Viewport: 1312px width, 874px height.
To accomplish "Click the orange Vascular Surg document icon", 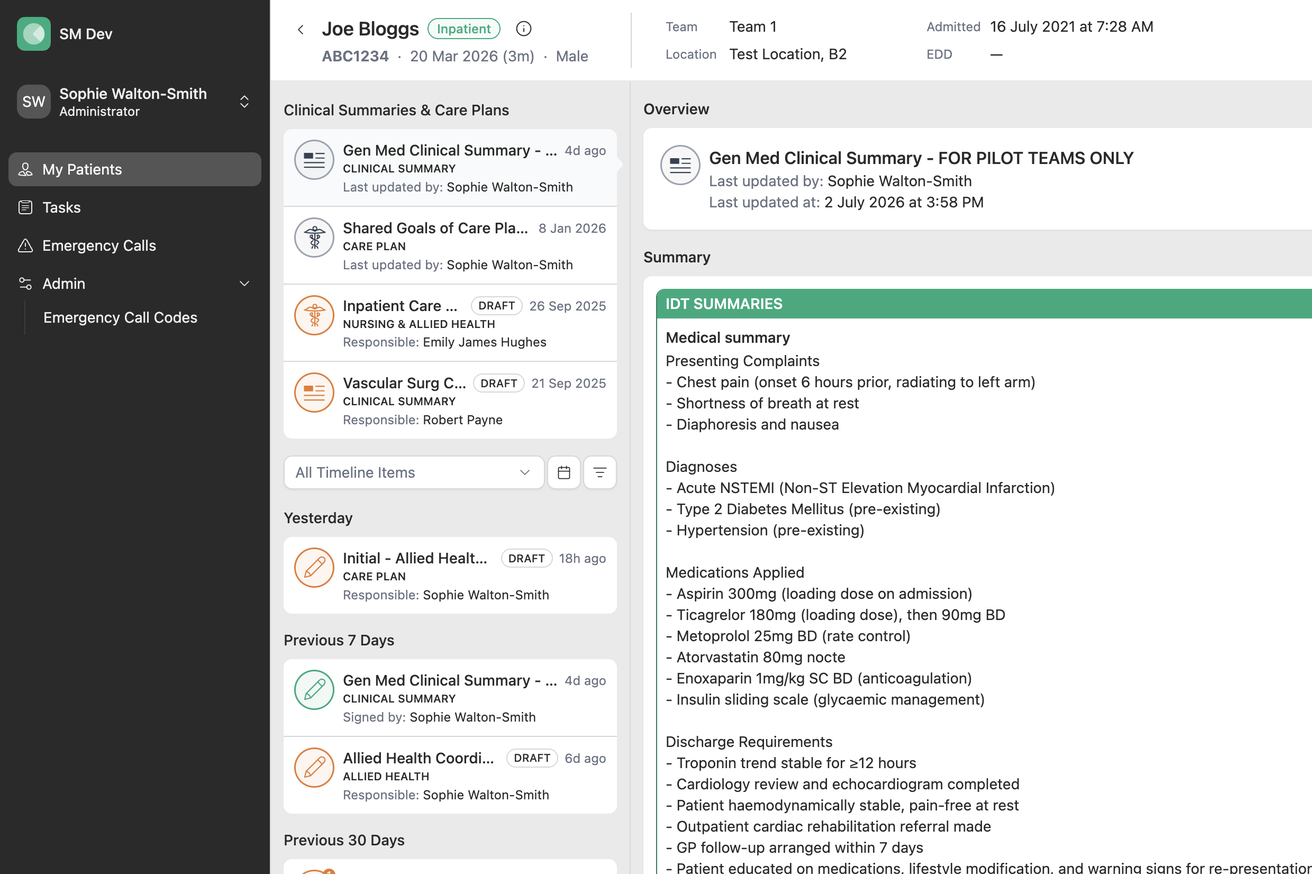I will 314,392.
